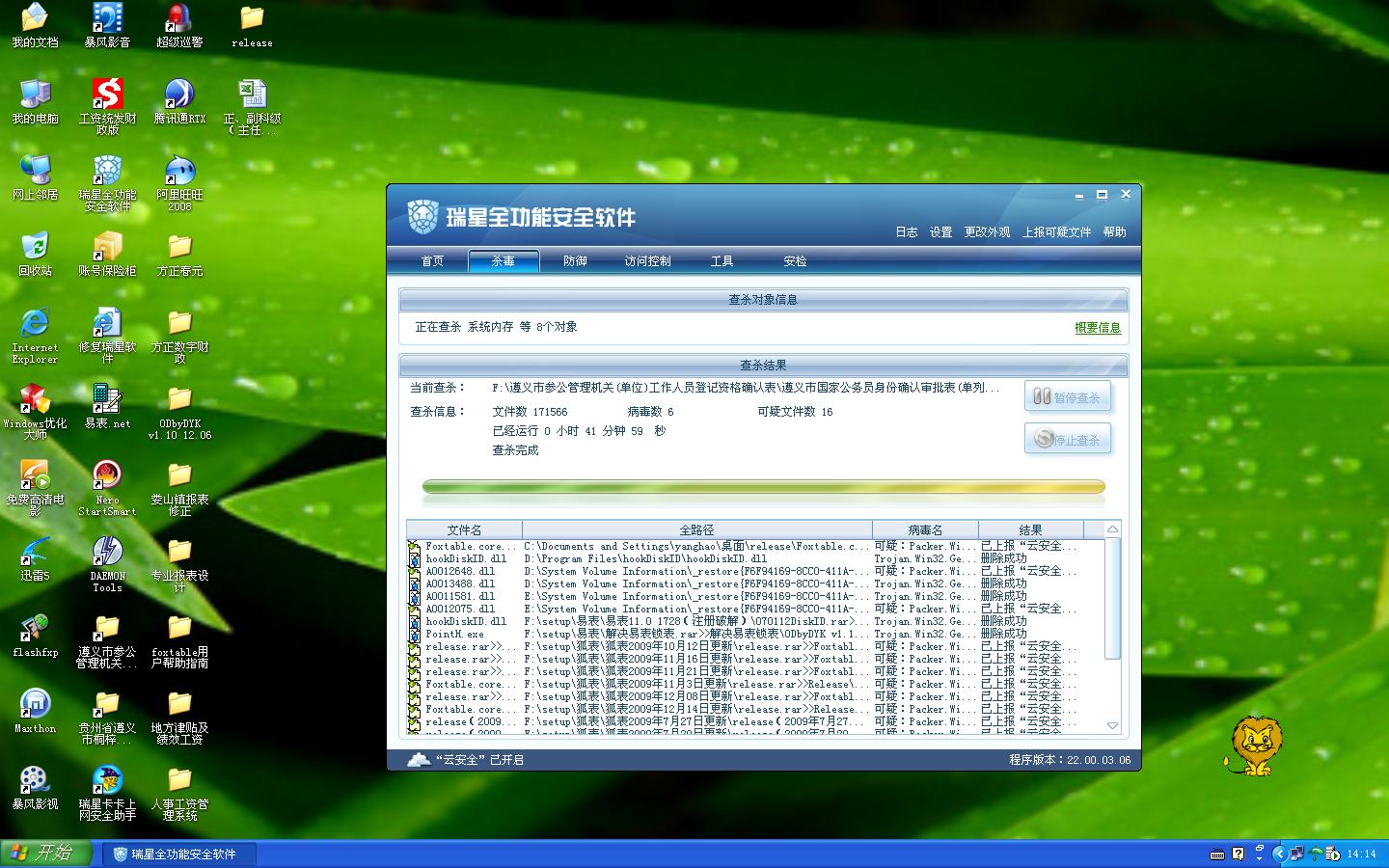Sort results by 文件名 column header
The height and width of the screenshot is (868, 1389).
[464, 529]
